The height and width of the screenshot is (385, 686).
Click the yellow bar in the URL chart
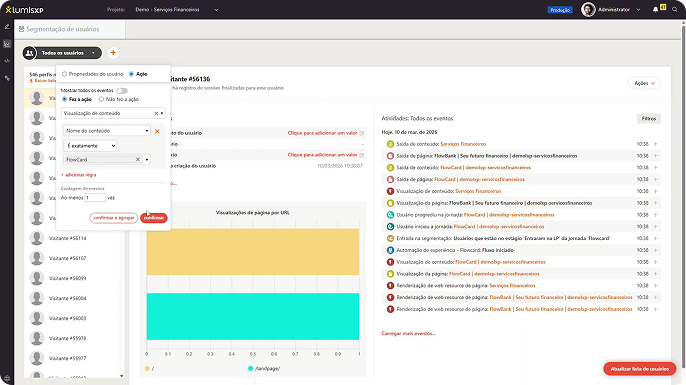[x=253, y=252]
